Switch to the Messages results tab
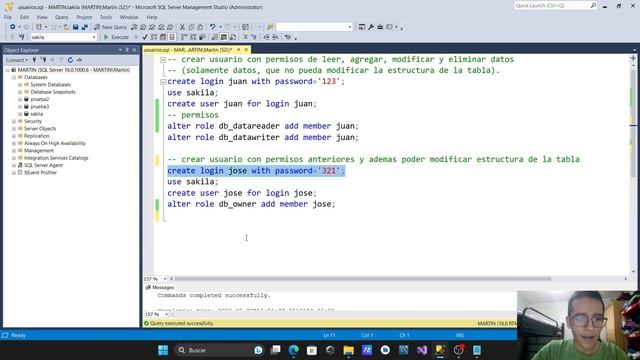The image size is (640, 360). coord(160,287)
